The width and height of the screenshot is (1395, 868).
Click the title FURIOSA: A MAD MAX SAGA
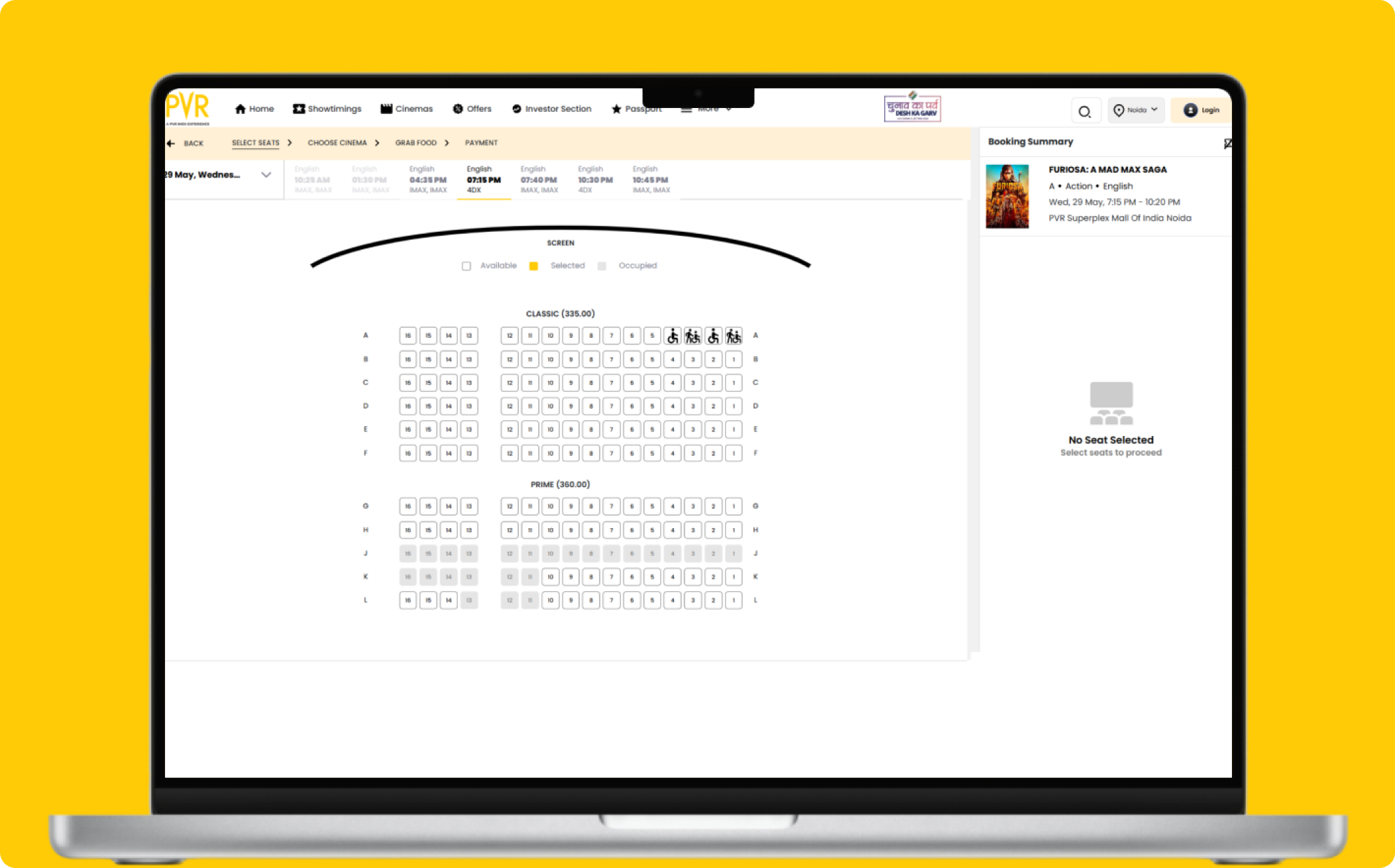(x=1107, y=170)
